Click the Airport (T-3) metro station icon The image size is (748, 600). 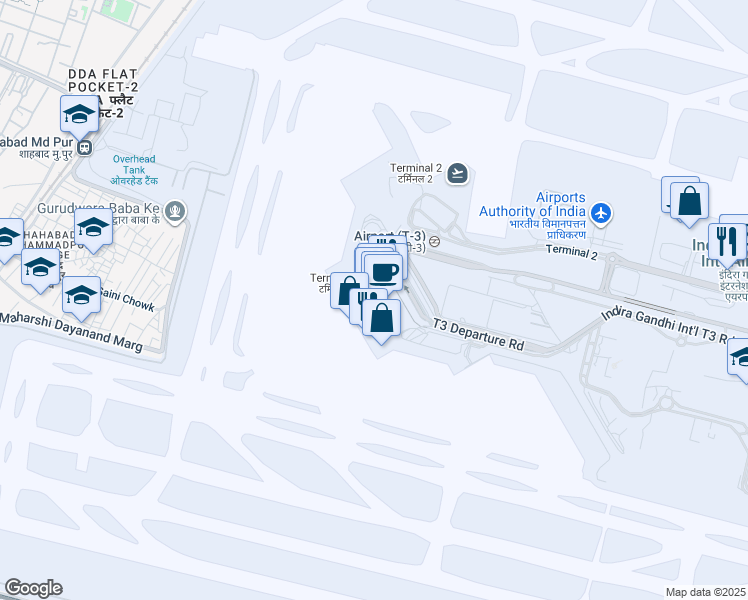pyautogui.click(x=434, y=242)
